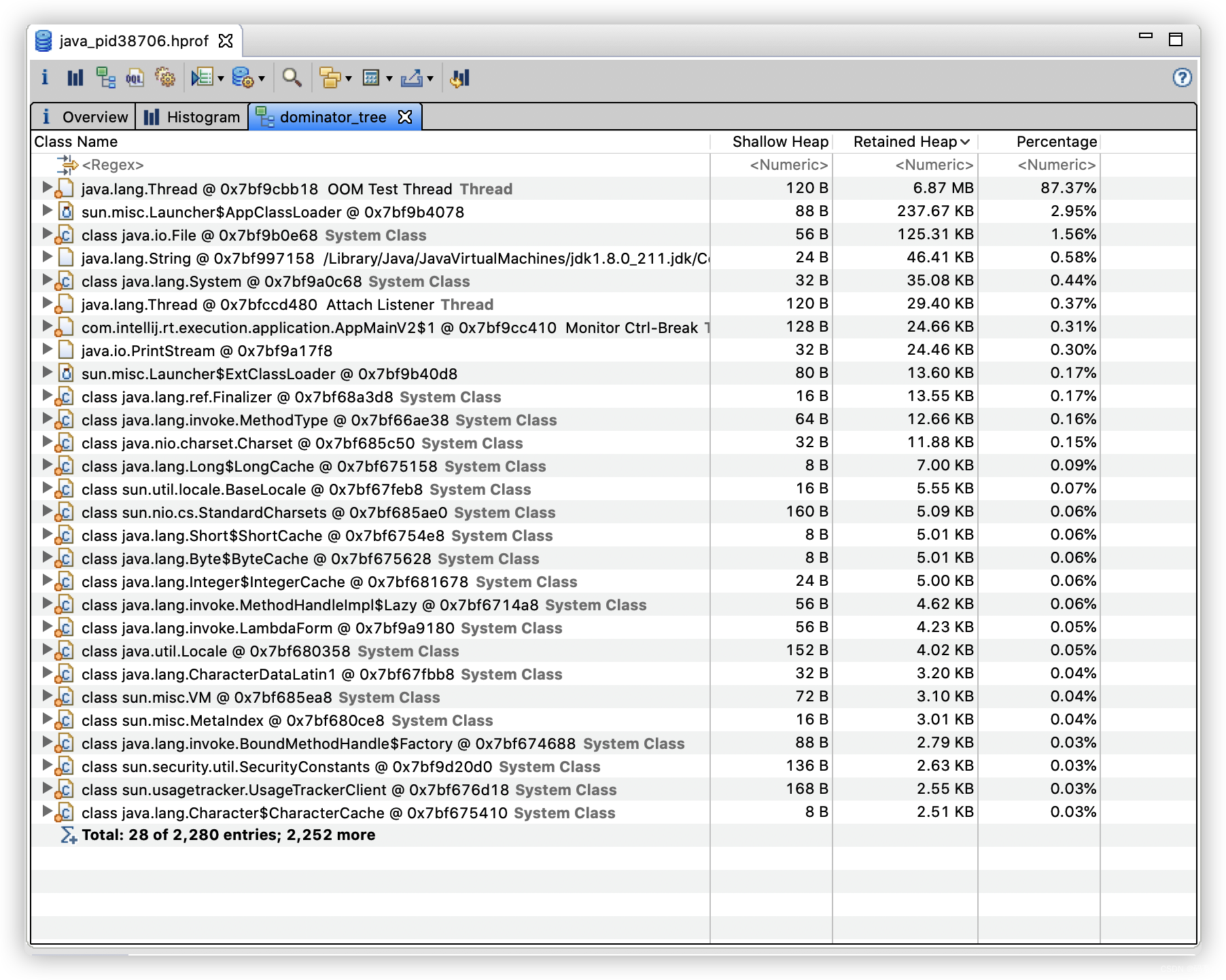Expand the OOM Test Thread row
The image size is (1226, 980).
46,187
